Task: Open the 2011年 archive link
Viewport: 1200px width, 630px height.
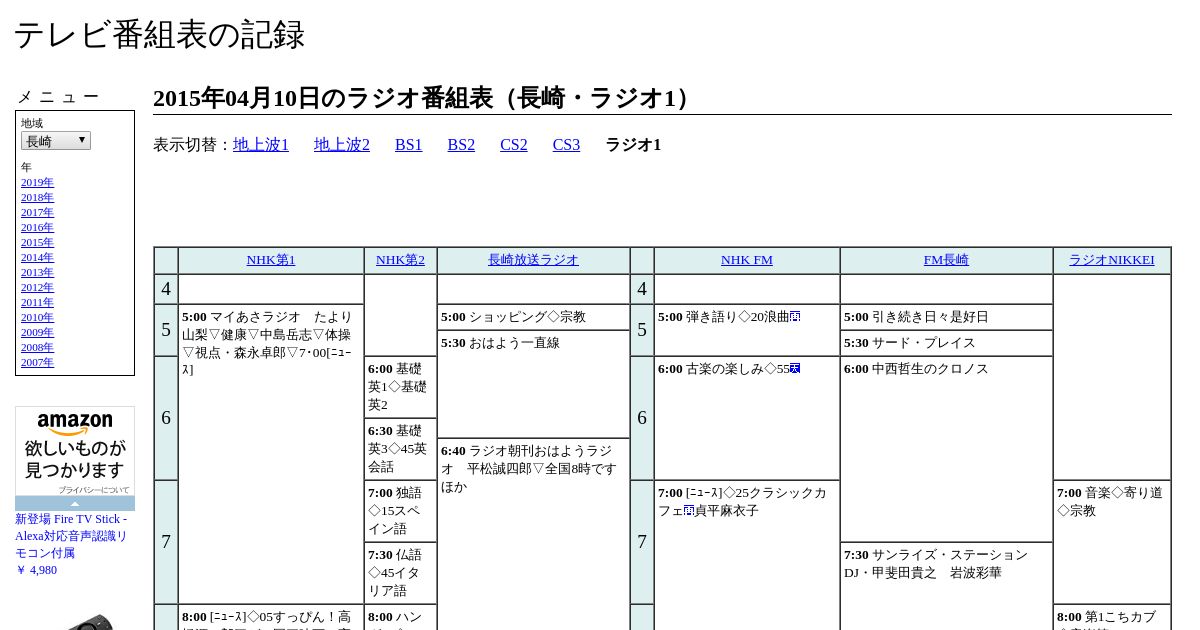Action: pyautogui.click(x=37, y=302)
